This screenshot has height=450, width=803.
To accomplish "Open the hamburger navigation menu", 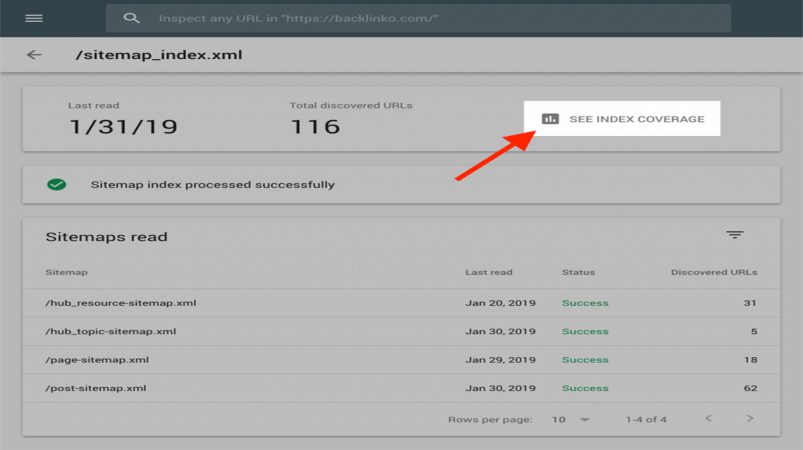I will [x=34, y=18].
